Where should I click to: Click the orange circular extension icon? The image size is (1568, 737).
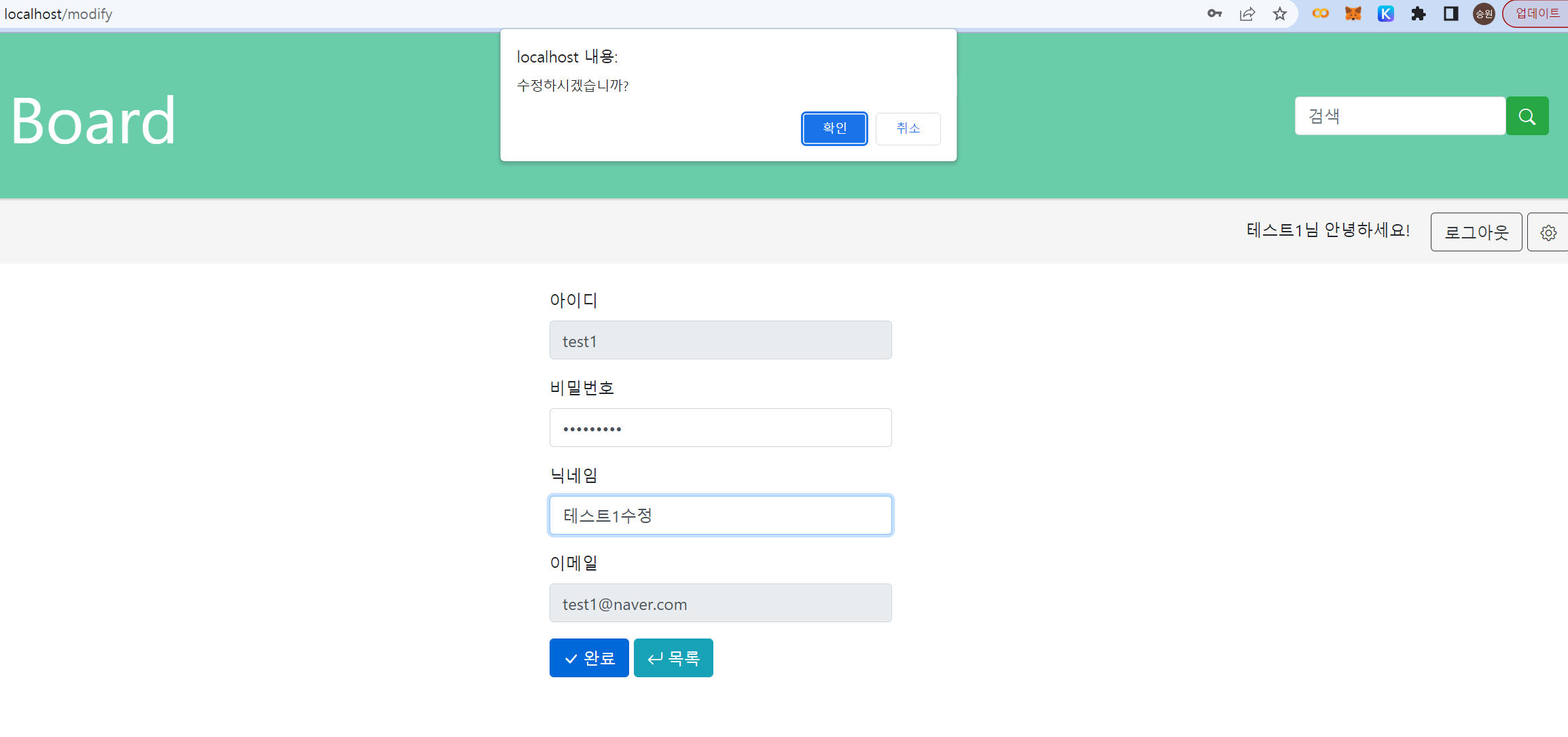1320,14
